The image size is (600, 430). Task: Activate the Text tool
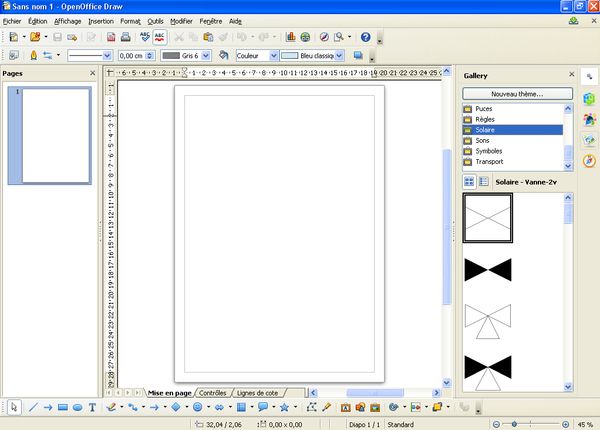click(x=92, y=407)
